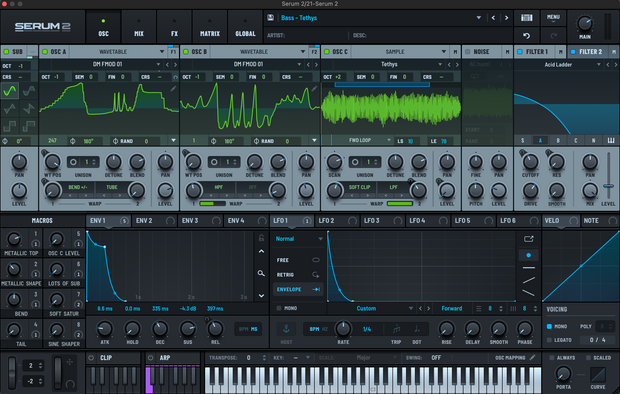This screenshot has width=620, height=394.
Task: Open OSC B wavetable editor pencil
Action: coord(314,89)
